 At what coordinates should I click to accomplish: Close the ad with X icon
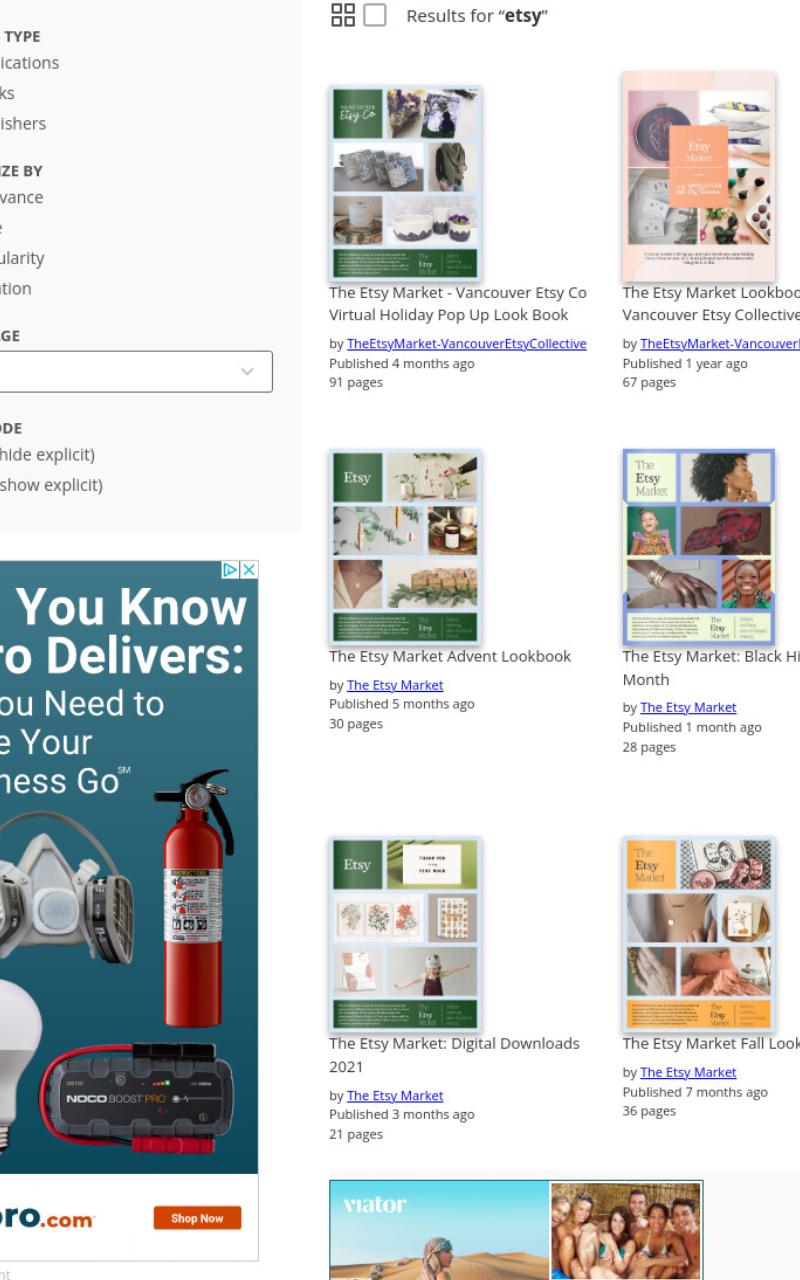249,569
